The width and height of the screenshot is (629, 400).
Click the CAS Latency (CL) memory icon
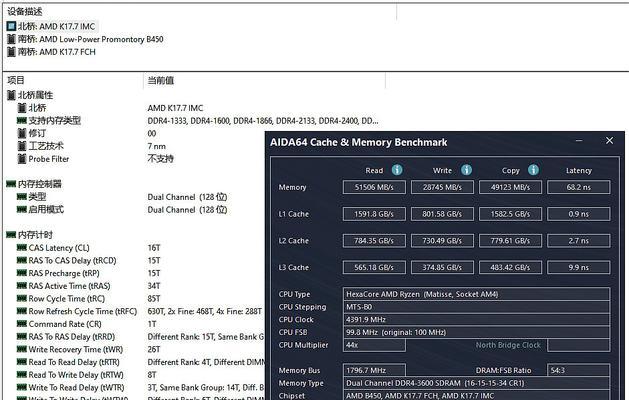(x=22, y=248)
